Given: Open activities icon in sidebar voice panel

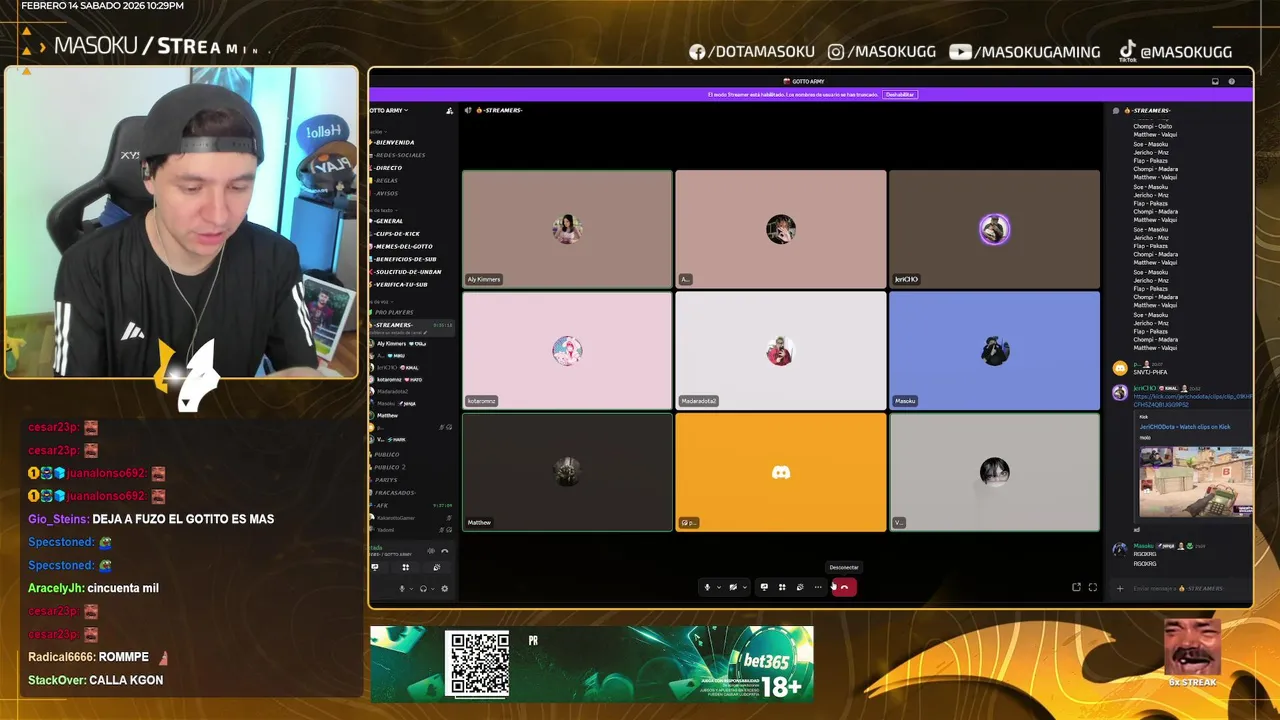Looking at the screenshot, I should [x=405, y=567].
